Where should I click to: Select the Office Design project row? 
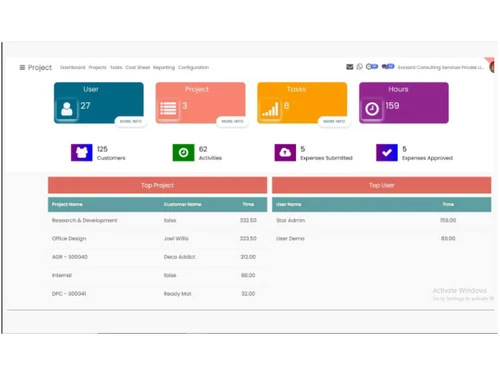(x=157, y=239)
